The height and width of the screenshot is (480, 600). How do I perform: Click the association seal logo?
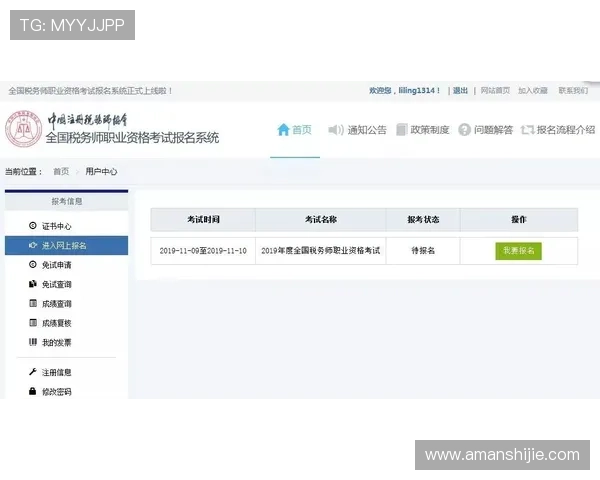pyautogui.click(x=23, y=129)
